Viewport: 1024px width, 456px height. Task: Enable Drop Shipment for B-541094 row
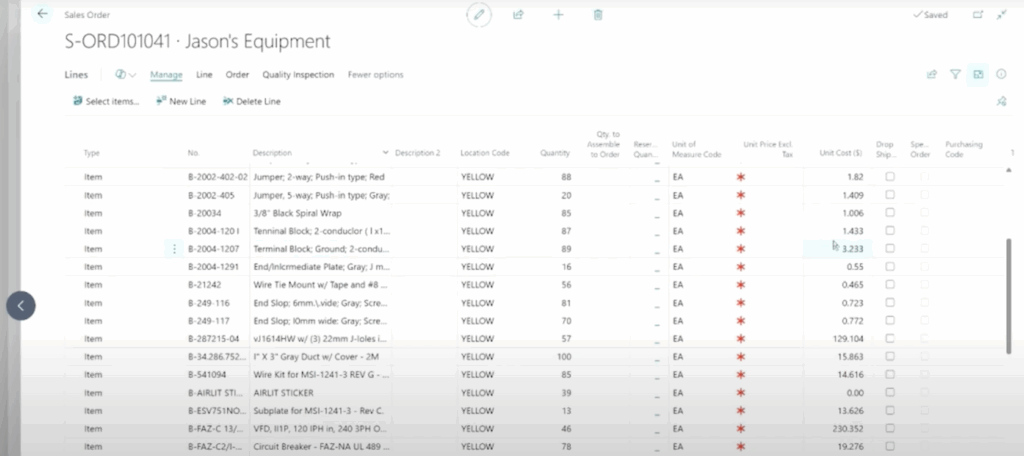[890, 375]
